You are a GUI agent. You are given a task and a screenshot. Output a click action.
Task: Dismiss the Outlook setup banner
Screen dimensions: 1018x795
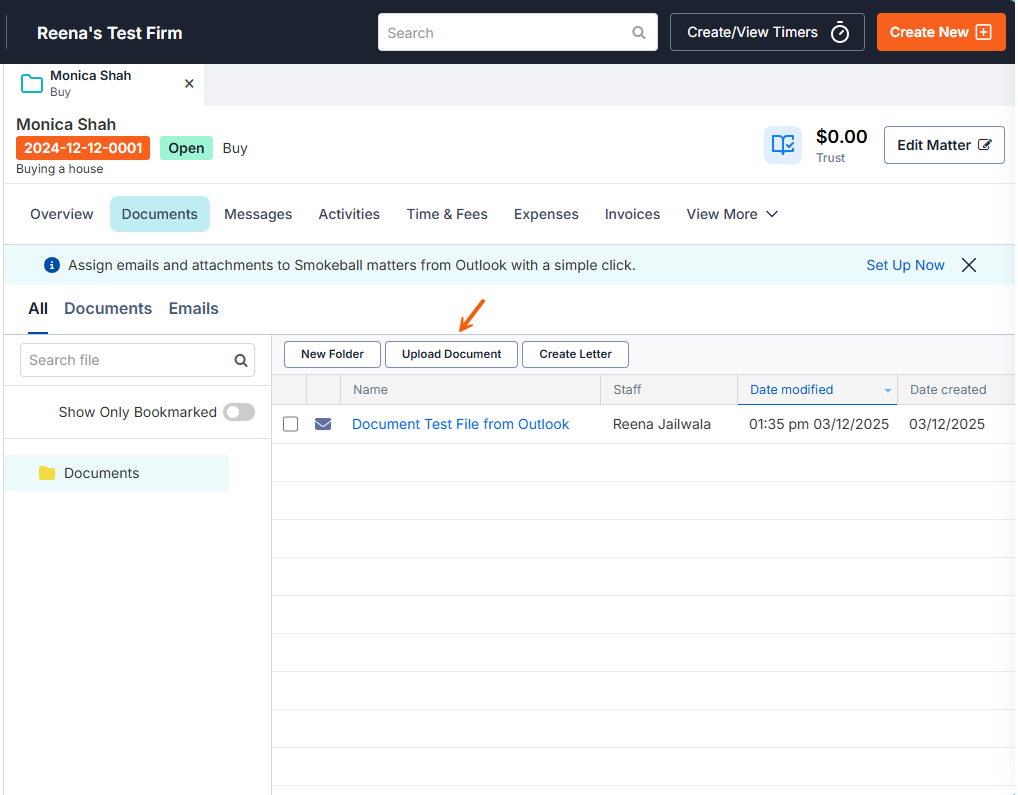click(969, 265)
